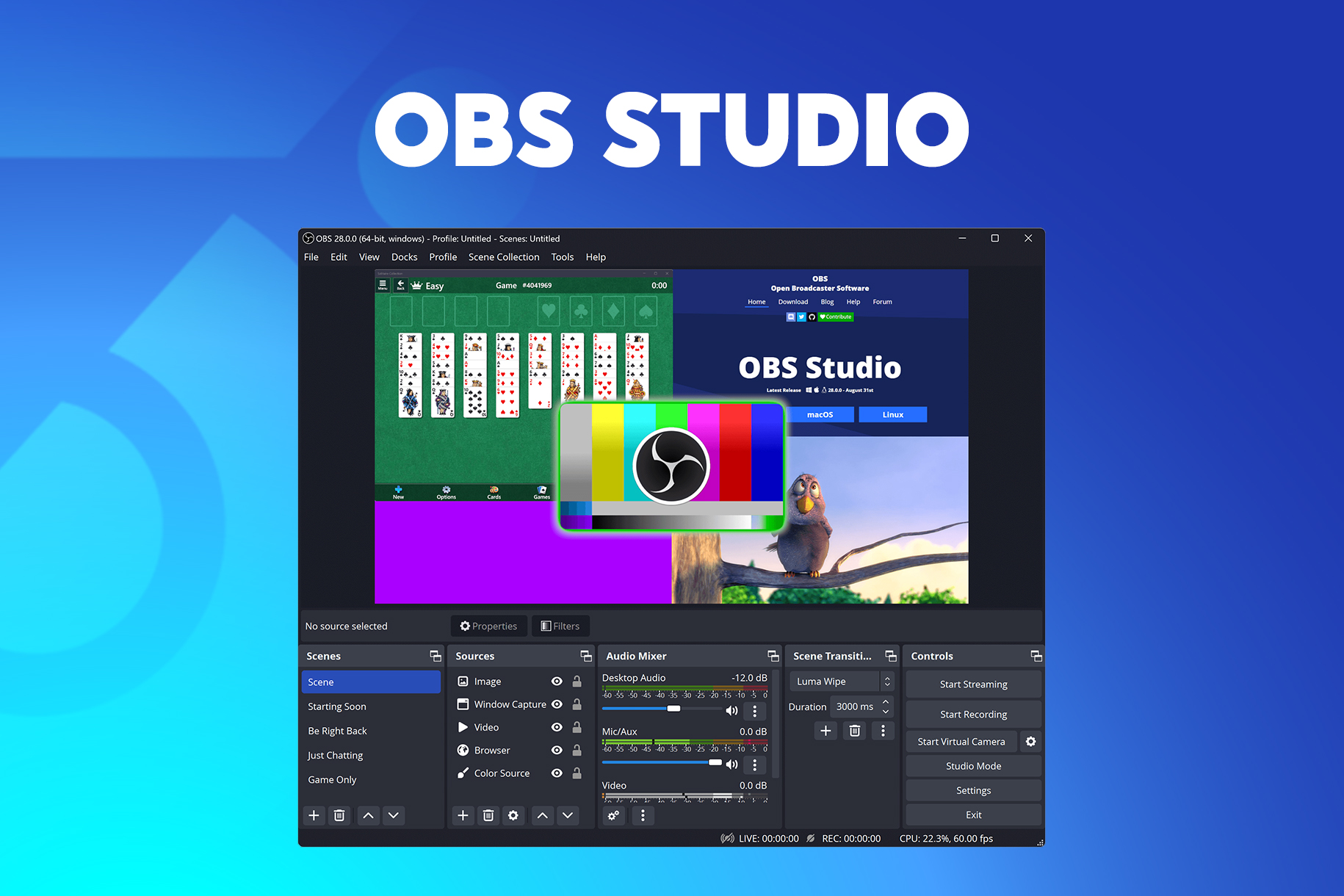Open source Filters button
1344x896 pixels.
point(560,626)
